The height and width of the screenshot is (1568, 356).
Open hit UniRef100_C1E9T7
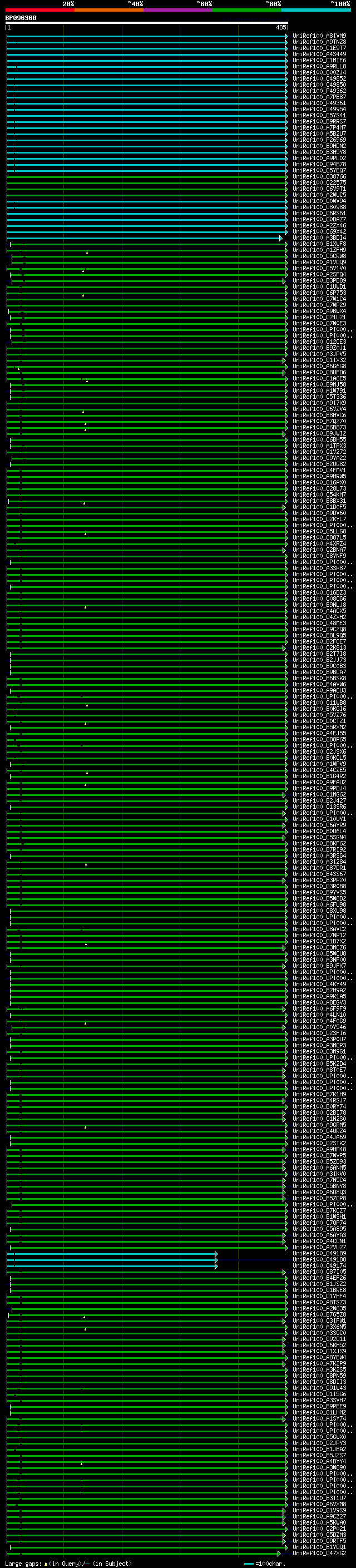coord(319,48)
